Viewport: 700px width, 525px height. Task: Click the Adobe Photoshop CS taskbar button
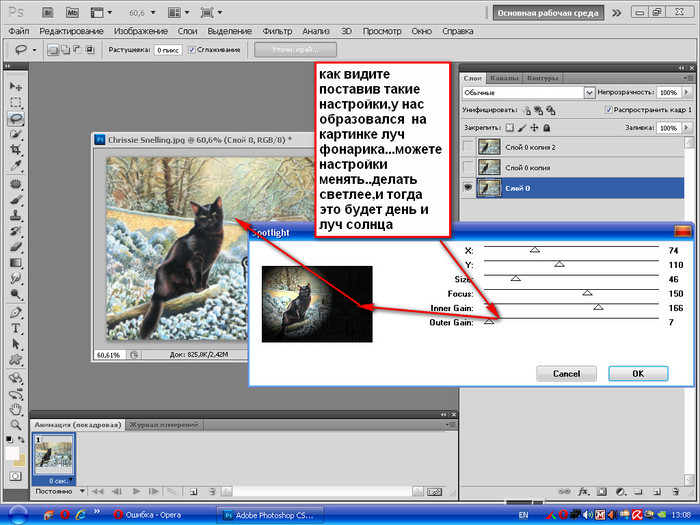(x=270, y=515)
